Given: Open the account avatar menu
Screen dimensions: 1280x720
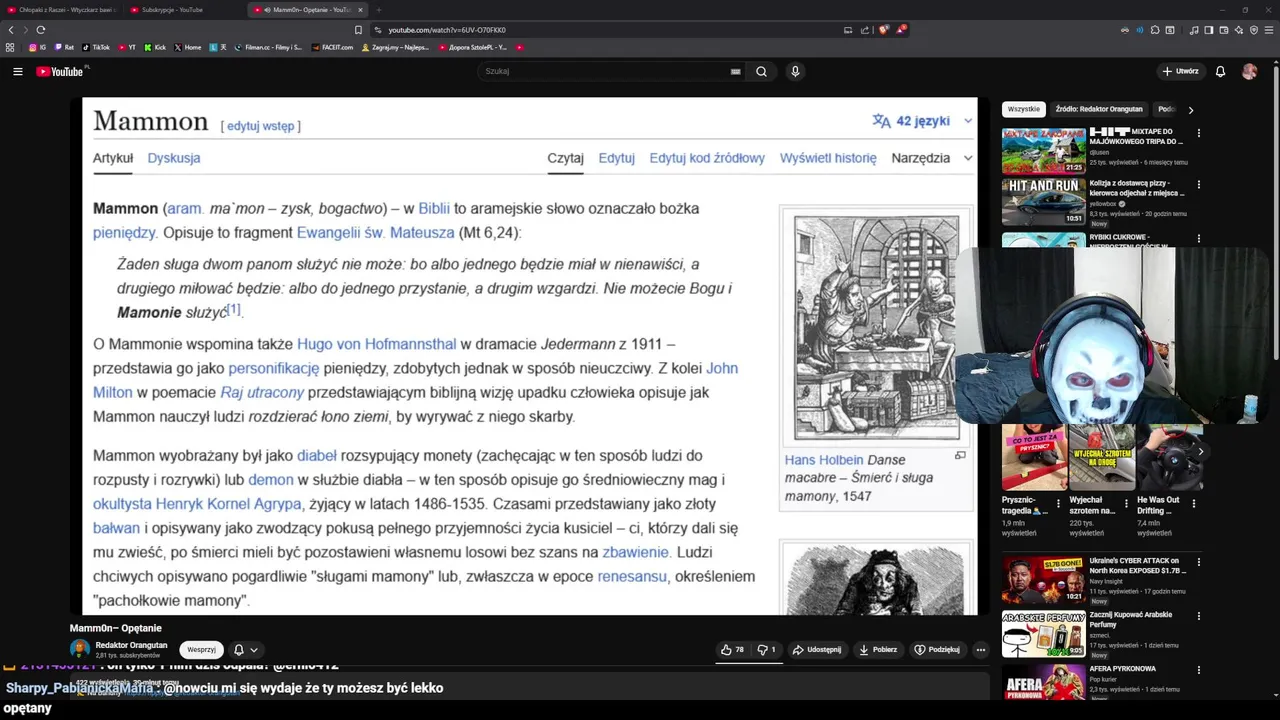Looking at the screenshot, I should [x=1249, y=71].
